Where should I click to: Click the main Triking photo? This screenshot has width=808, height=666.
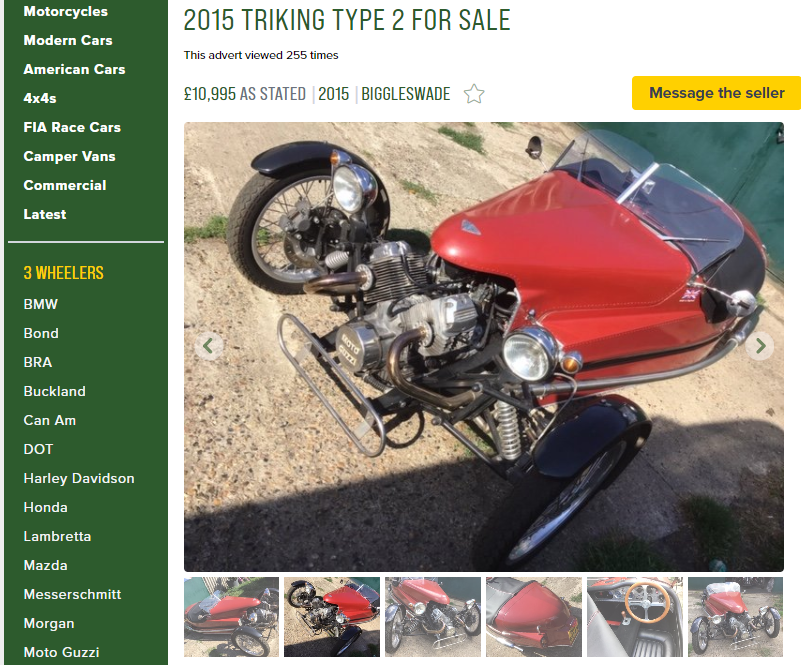pos(484,346)
